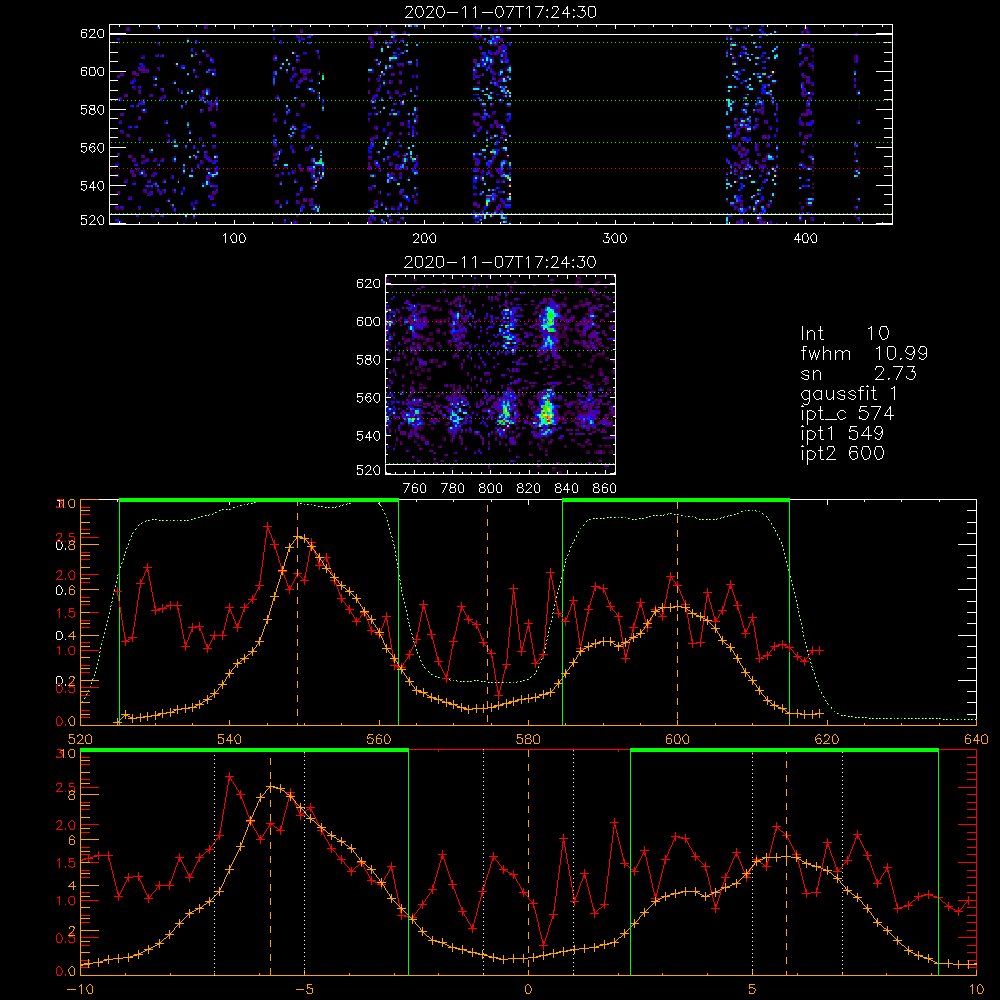This screenshot has width=1000, height=1000.
Task: Click x-axis label 5 on bottom plot
Action: [752, 989]
